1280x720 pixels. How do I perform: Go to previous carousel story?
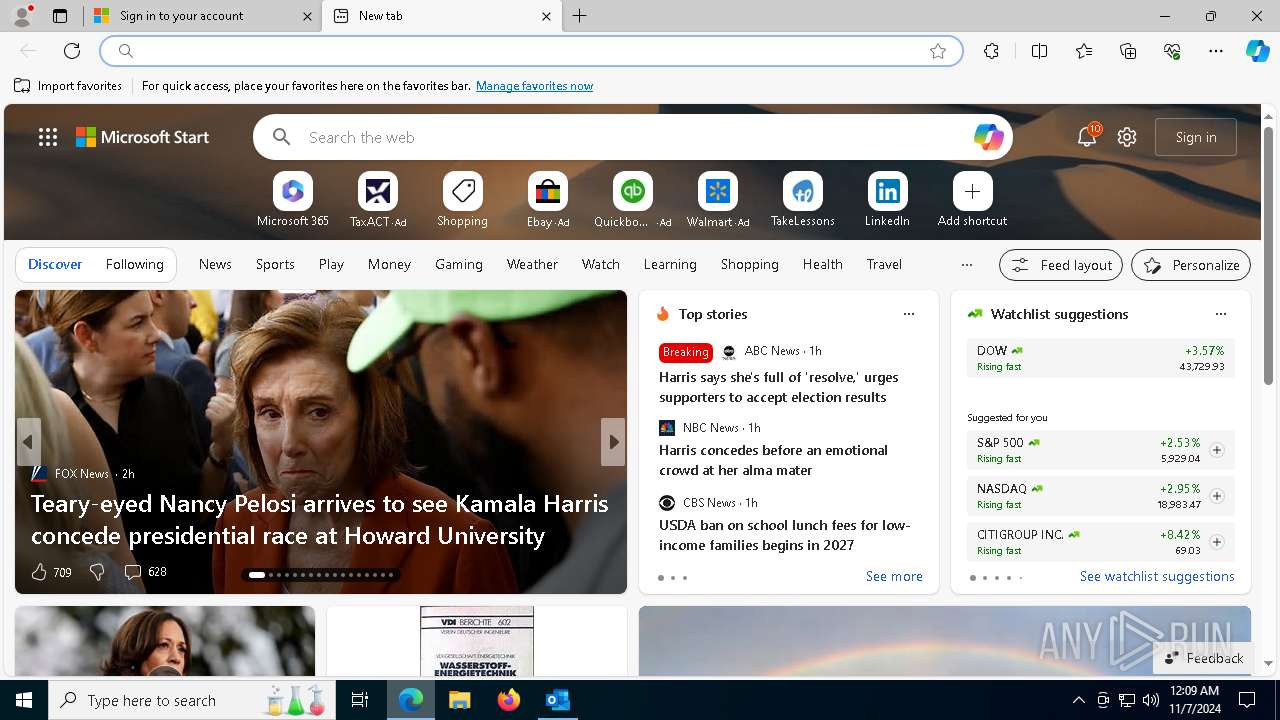[x=28, y=442]
